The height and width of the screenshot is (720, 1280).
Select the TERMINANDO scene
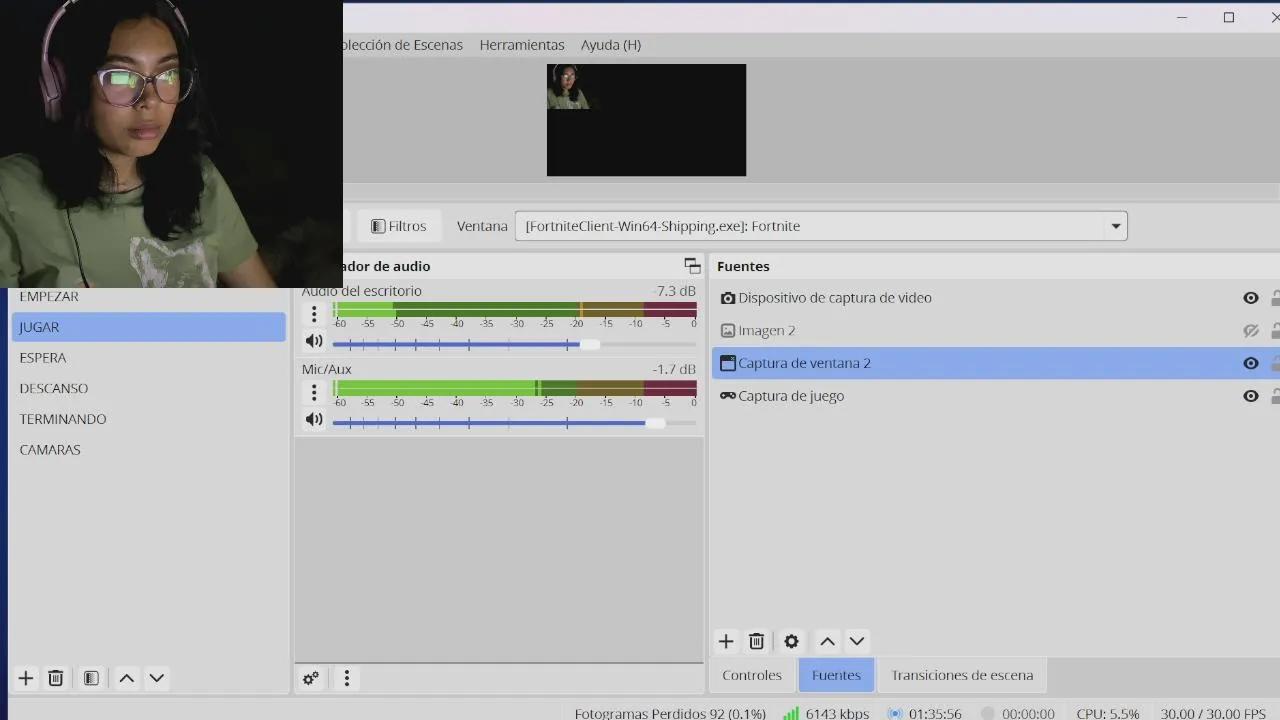[148, 419]
